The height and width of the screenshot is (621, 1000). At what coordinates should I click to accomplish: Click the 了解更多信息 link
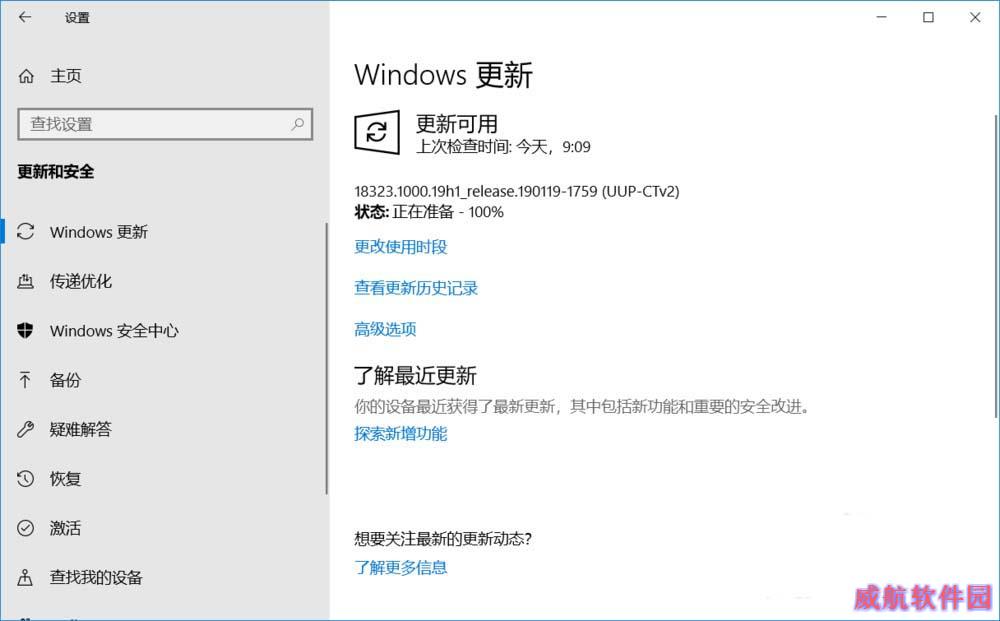click(401, 567)
